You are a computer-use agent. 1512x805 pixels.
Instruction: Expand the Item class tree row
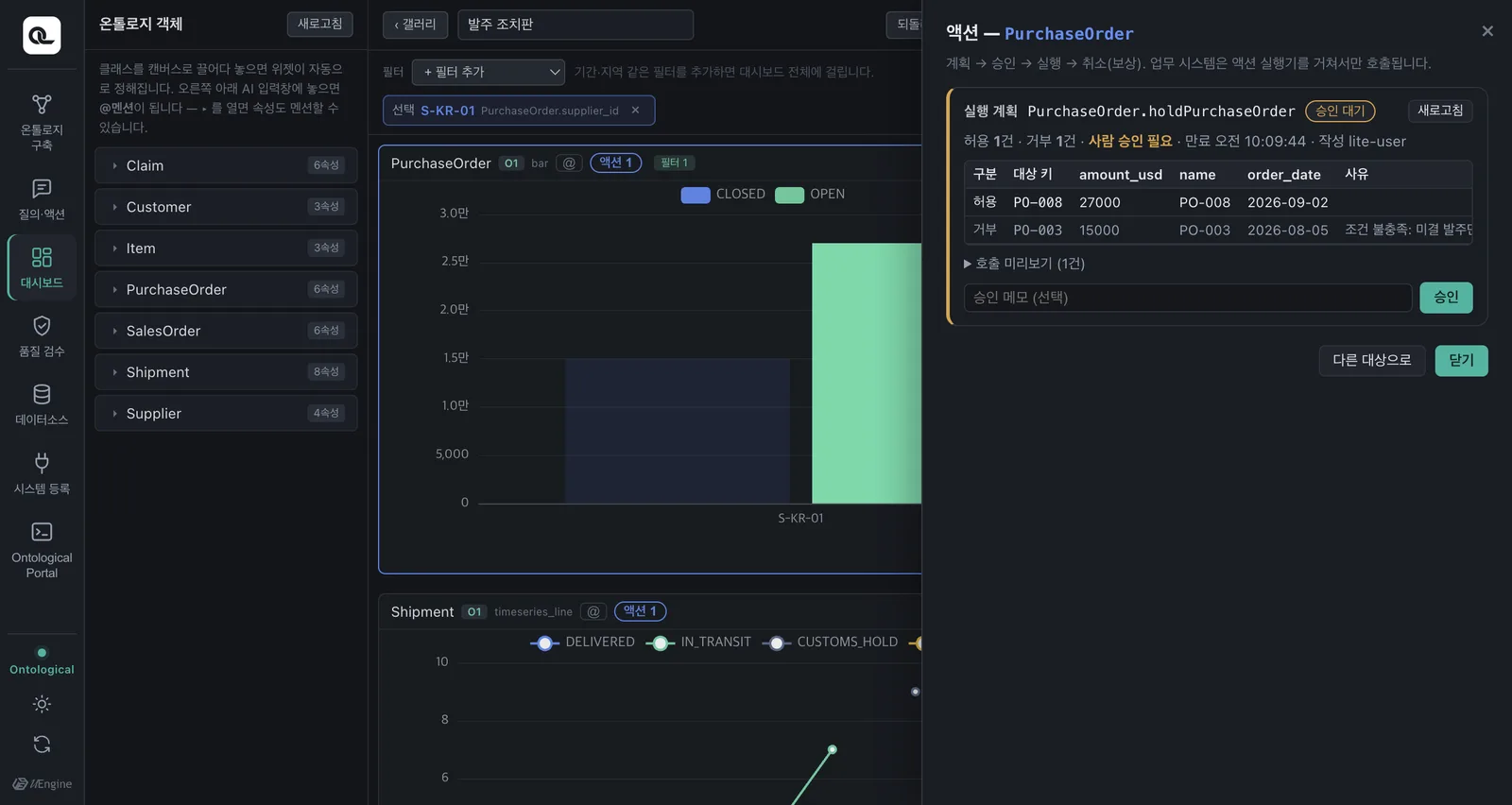click(x=226, y=248)
